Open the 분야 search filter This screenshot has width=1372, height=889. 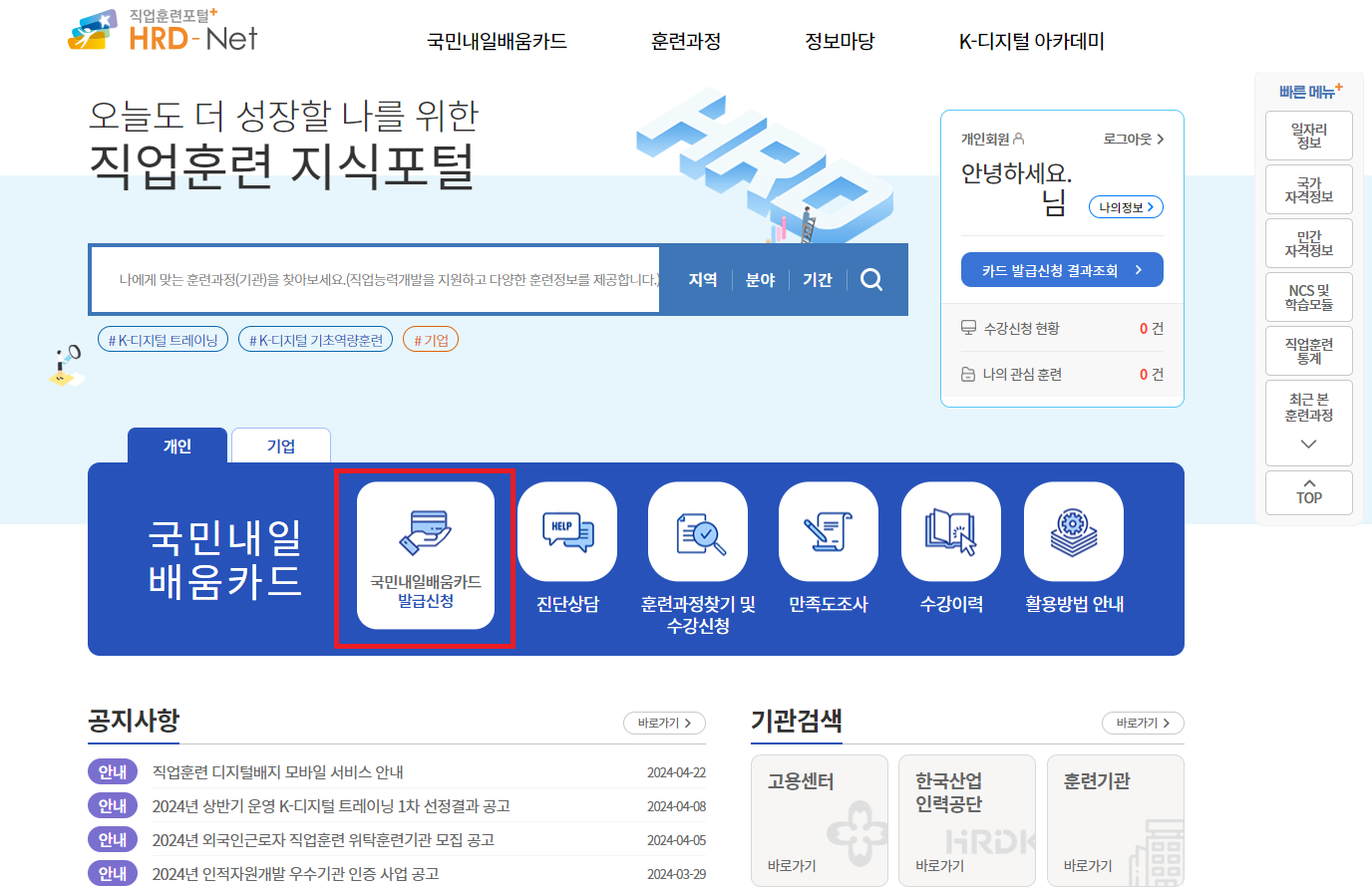coord(760,280)
